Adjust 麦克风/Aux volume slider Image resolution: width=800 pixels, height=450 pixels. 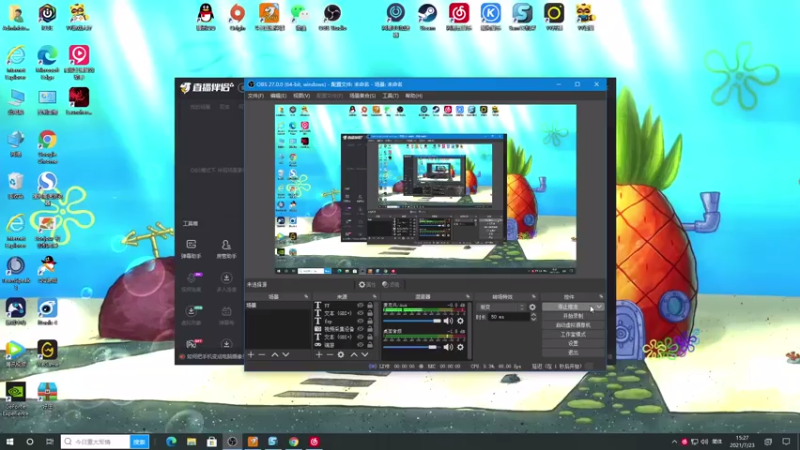click(412, 321)
